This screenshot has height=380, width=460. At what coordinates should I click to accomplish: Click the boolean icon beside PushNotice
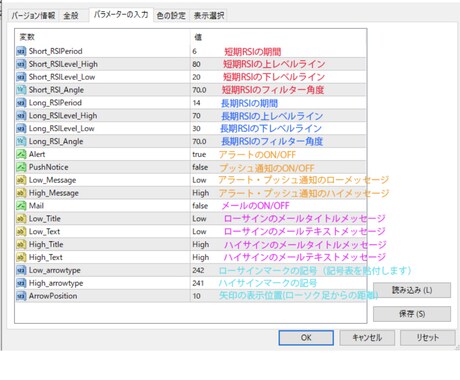pos(21,167)
